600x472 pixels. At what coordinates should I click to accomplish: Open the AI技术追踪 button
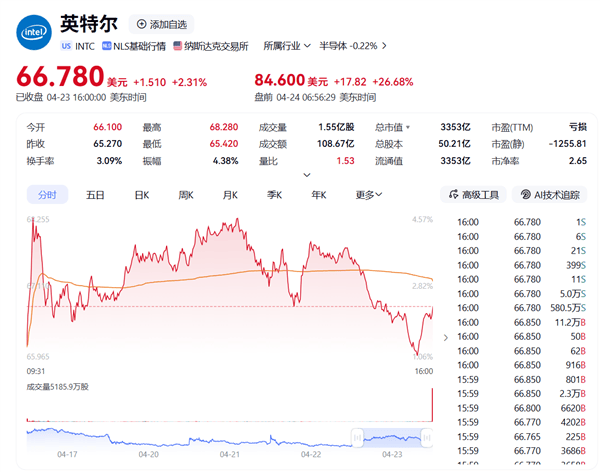(550, 194)
